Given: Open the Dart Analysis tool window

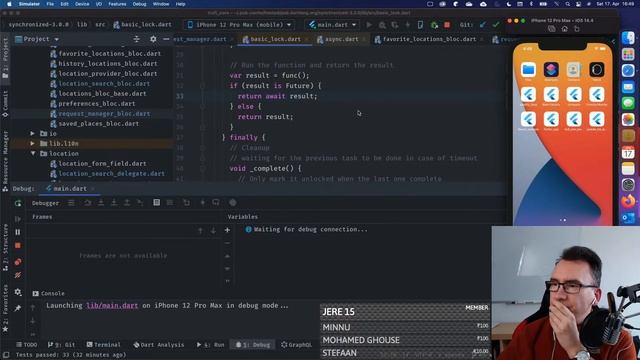Looking at the screenshot, I should click(x=158, y=345).
